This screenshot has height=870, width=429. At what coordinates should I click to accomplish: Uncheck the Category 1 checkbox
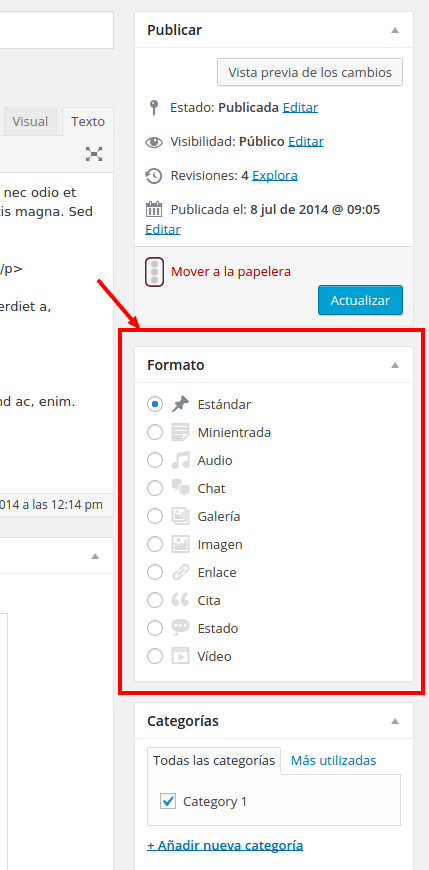click(168, 801)
